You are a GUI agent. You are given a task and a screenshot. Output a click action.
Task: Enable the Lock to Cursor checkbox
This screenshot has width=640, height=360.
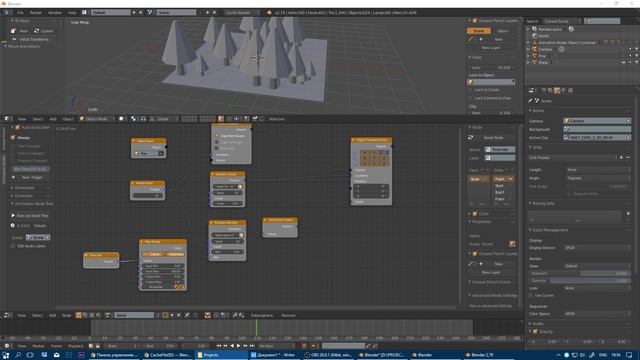(471, 90)
